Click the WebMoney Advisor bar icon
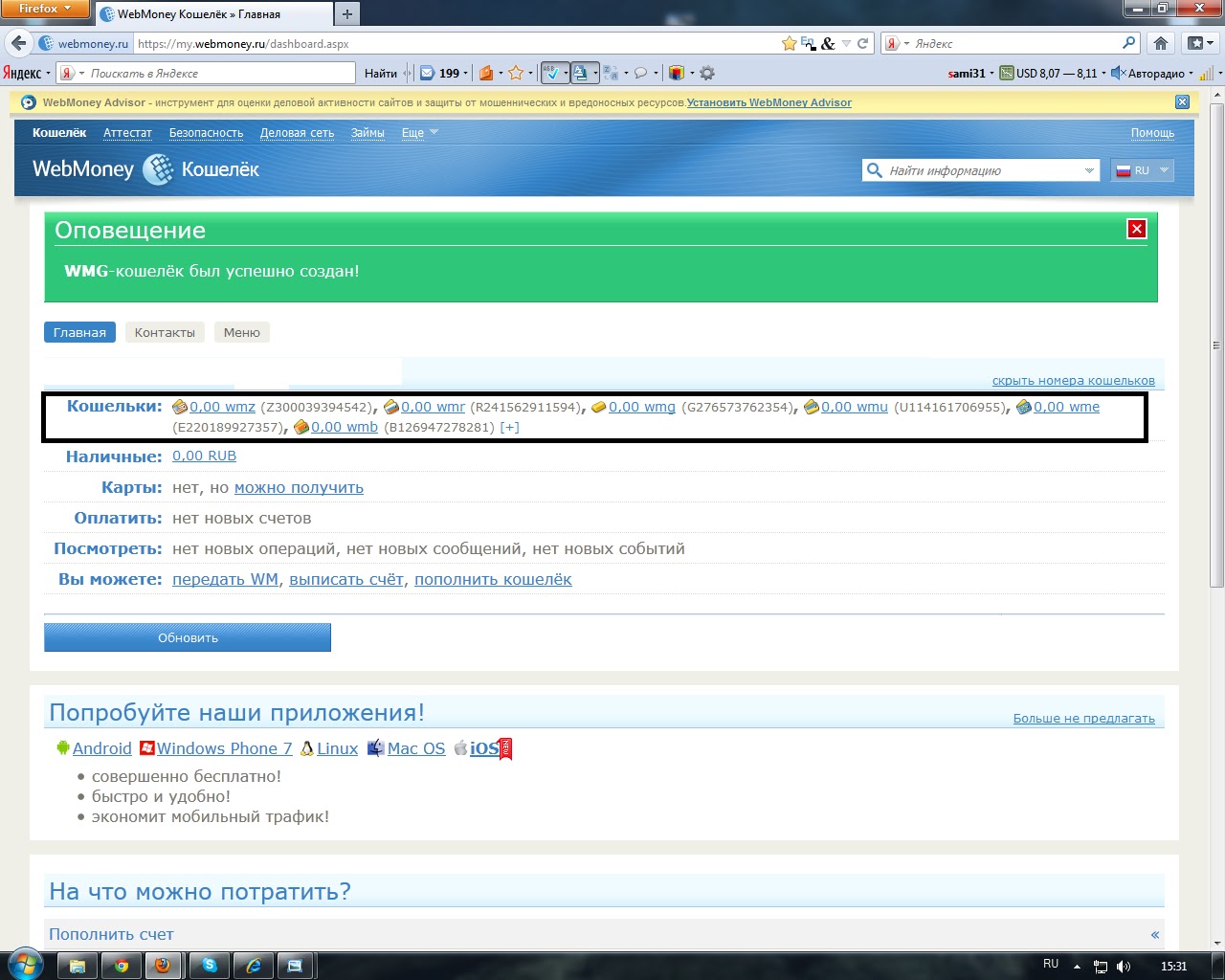The height and width of the screenshot is (980, 1225). click(x=29, y=102)
